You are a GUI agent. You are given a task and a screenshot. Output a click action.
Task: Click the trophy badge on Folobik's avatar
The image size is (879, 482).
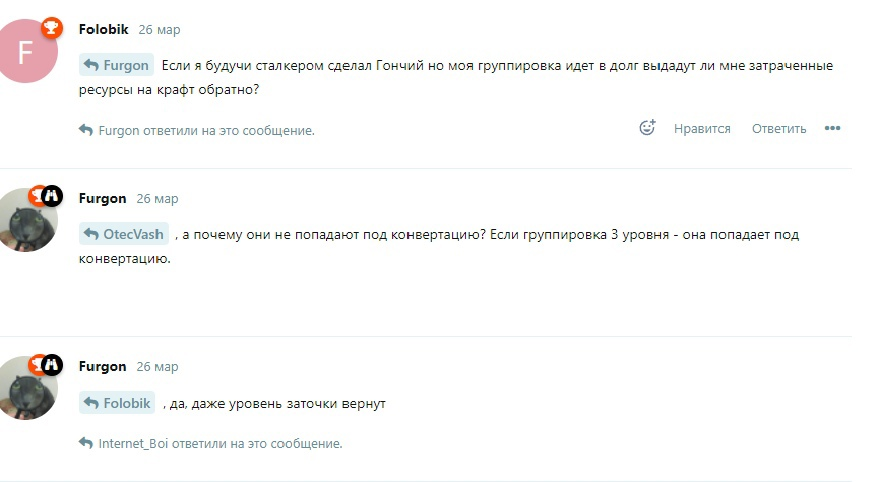(52, 27)
